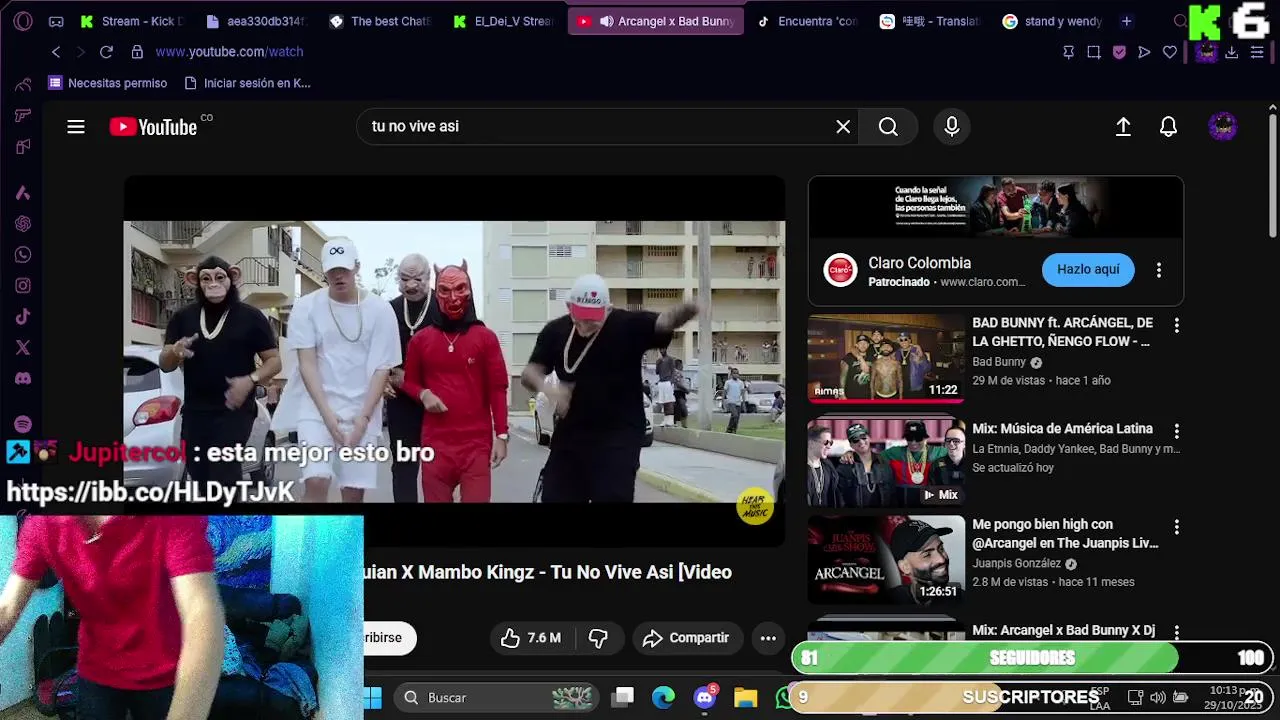Open the BAD BUNNY 11:22 video thumbnail
This screenshot has height=720, width=1280.
coord(886,359)
